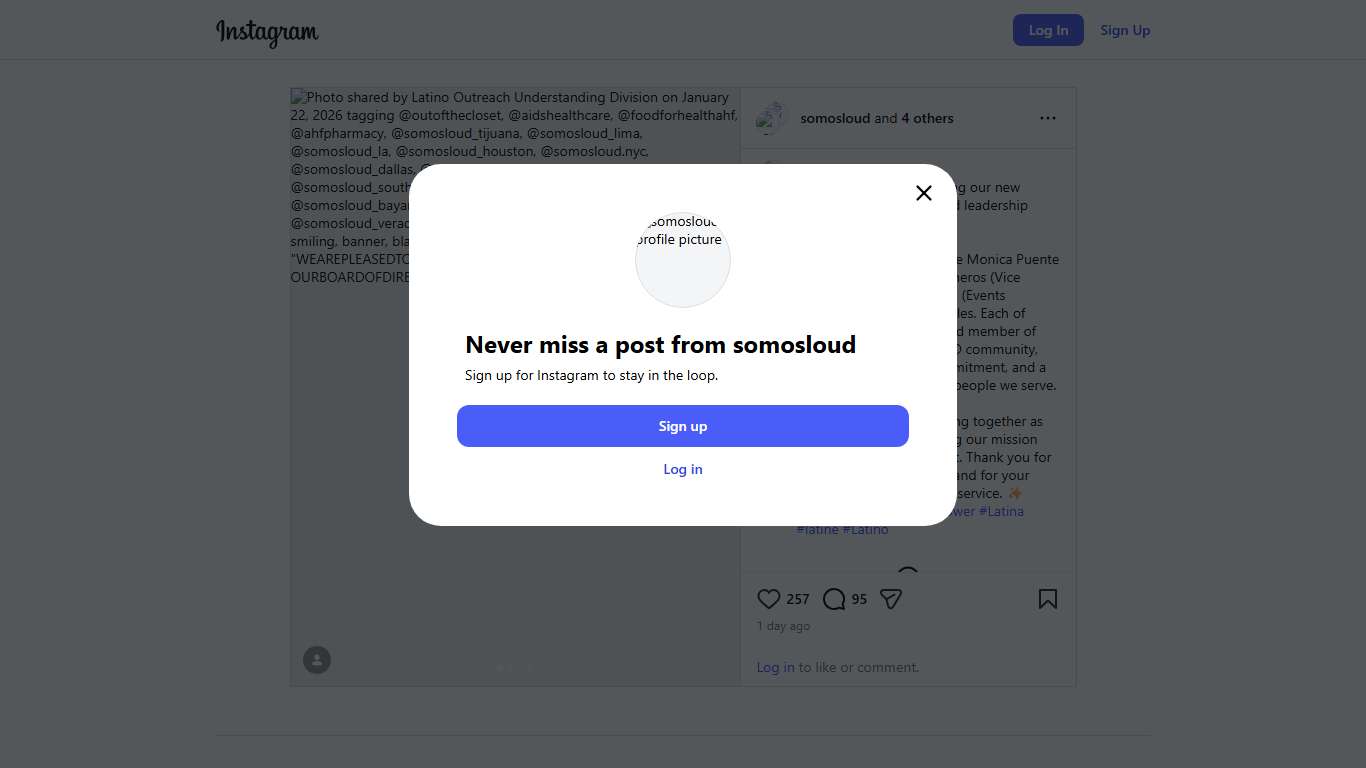This screenshot has height=768, width=1366.
Task: Open the Sign Up link in header
Action: click(1125, 30)
